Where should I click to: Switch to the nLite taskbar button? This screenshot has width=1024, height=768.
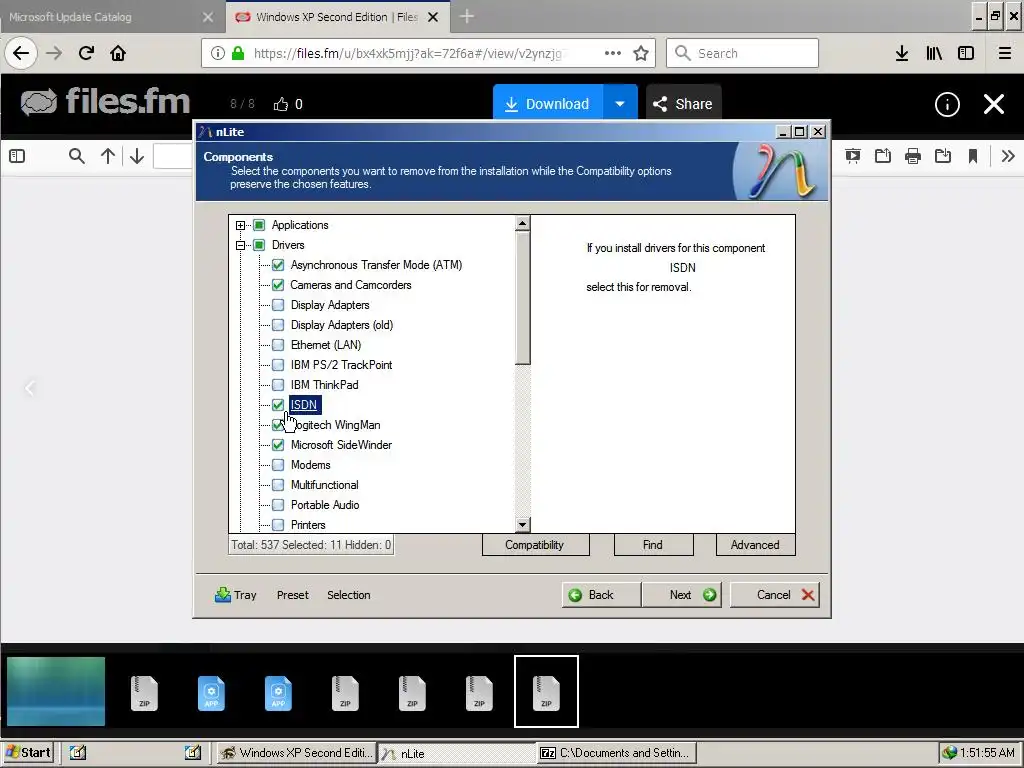coord(456,753)
